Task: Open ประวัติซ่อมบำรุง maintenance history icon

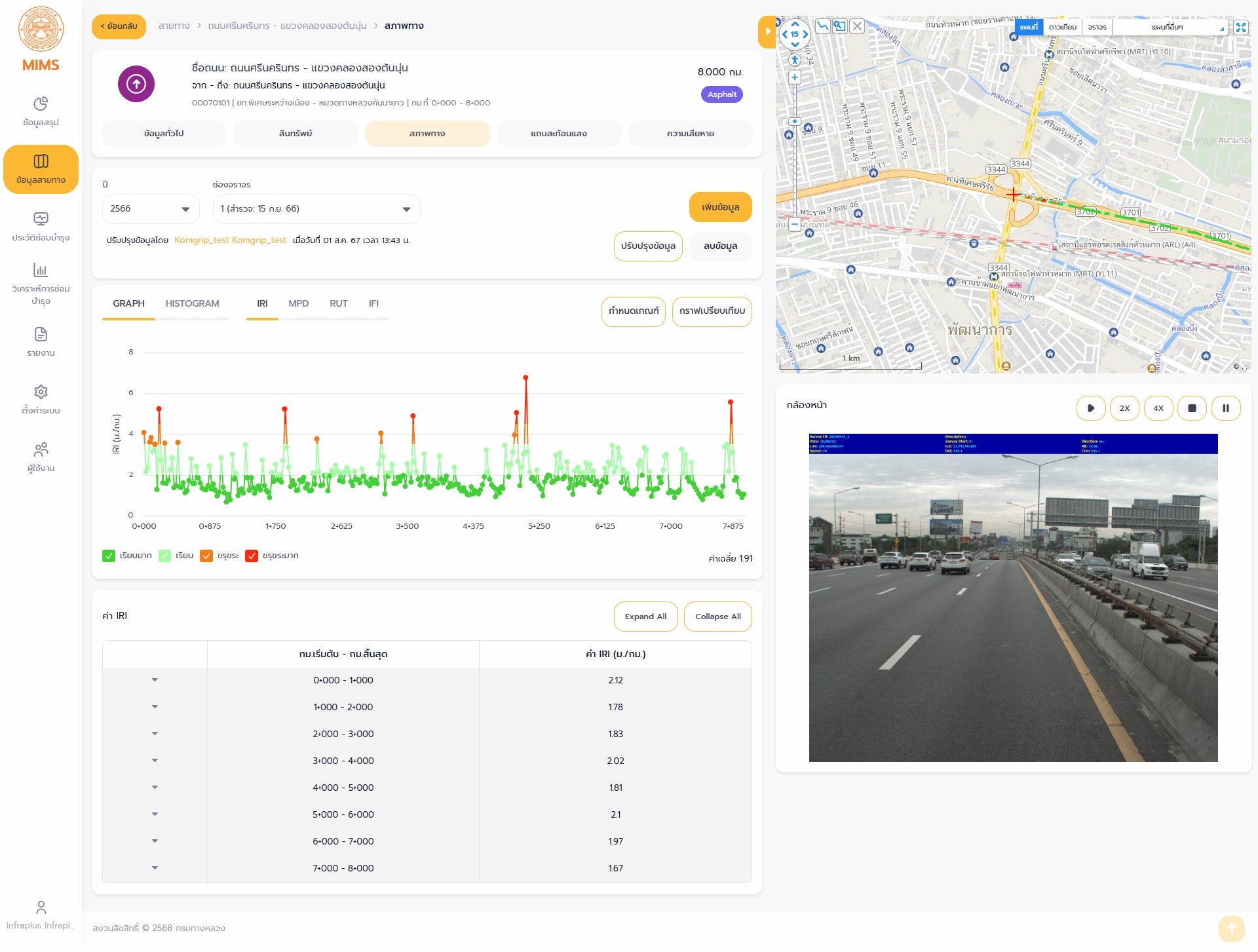Action: coord(41,219)
